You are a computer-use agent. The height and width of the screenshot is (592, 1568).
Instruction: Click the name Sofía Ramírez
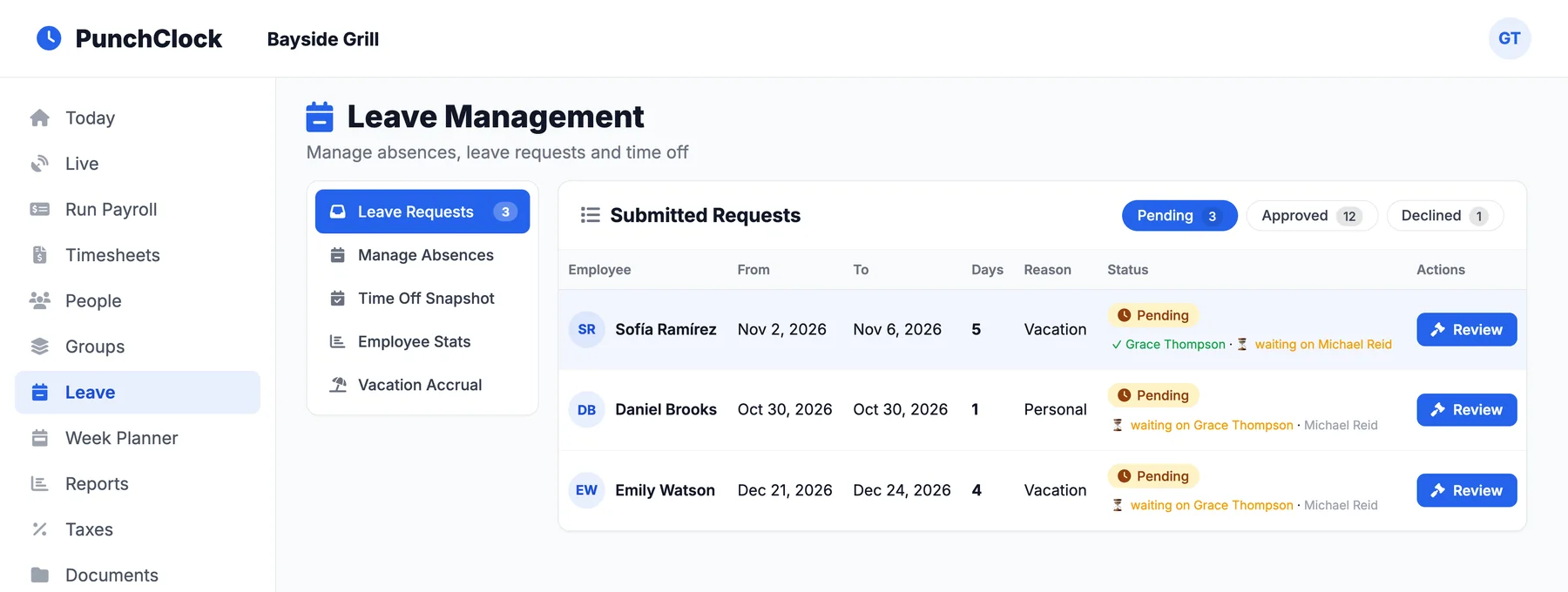[666, 329]
